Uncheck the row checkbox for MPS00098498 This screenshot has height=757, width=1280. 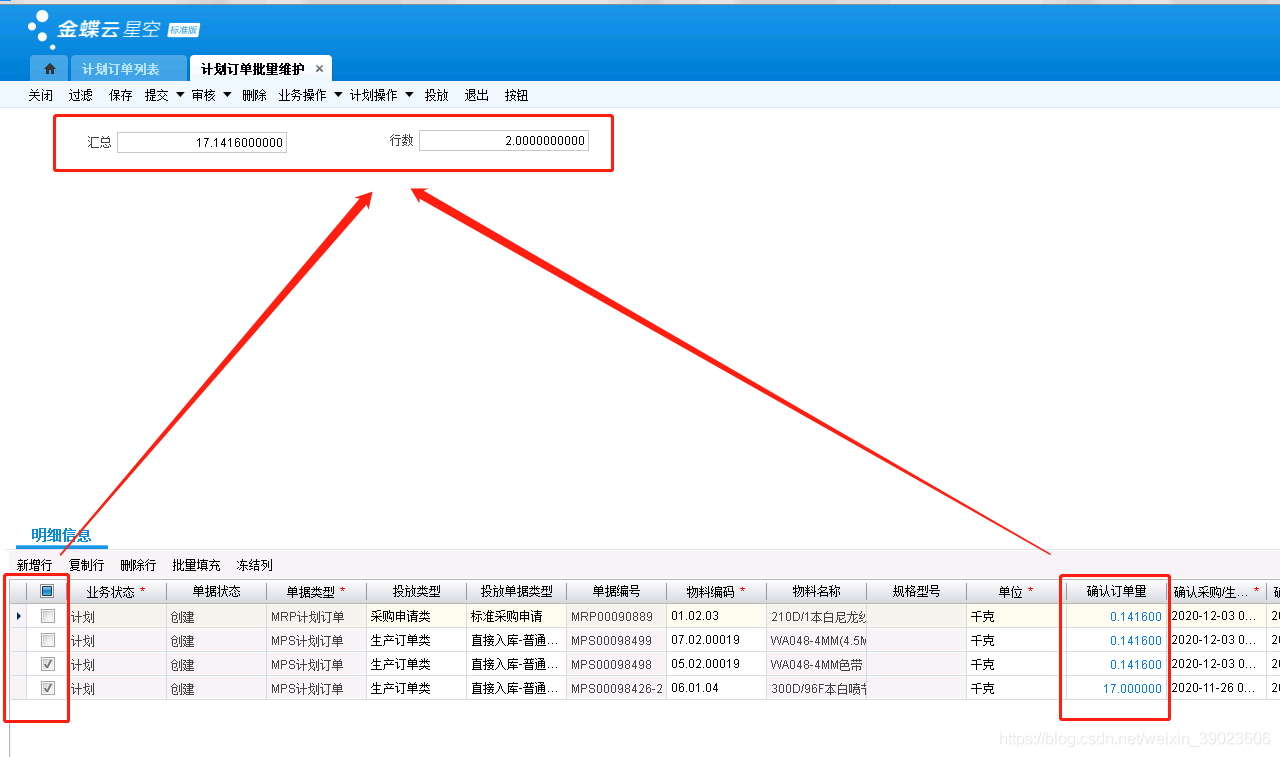click(47, 664)
